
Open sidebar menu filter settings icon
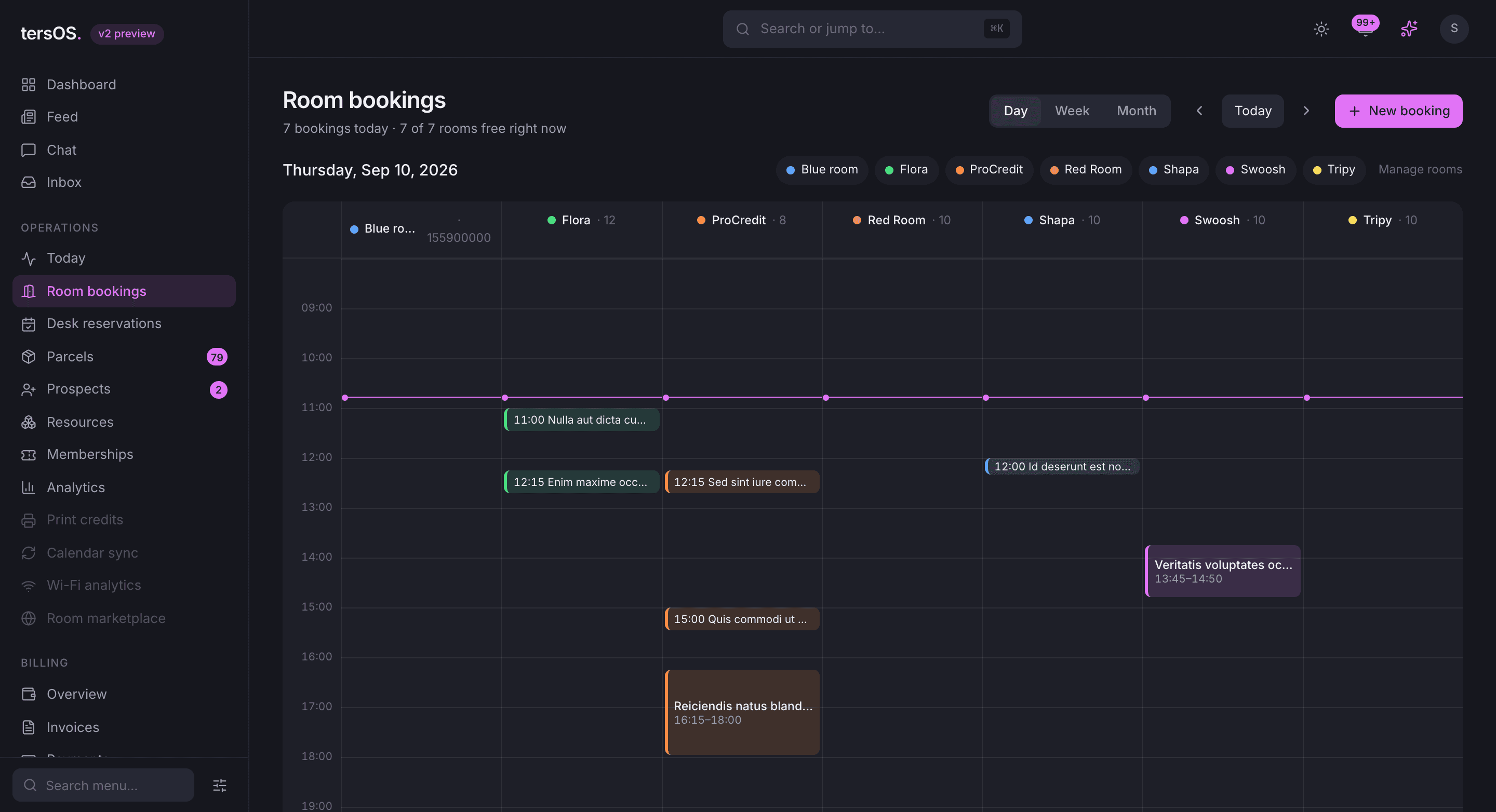[220, 786]
